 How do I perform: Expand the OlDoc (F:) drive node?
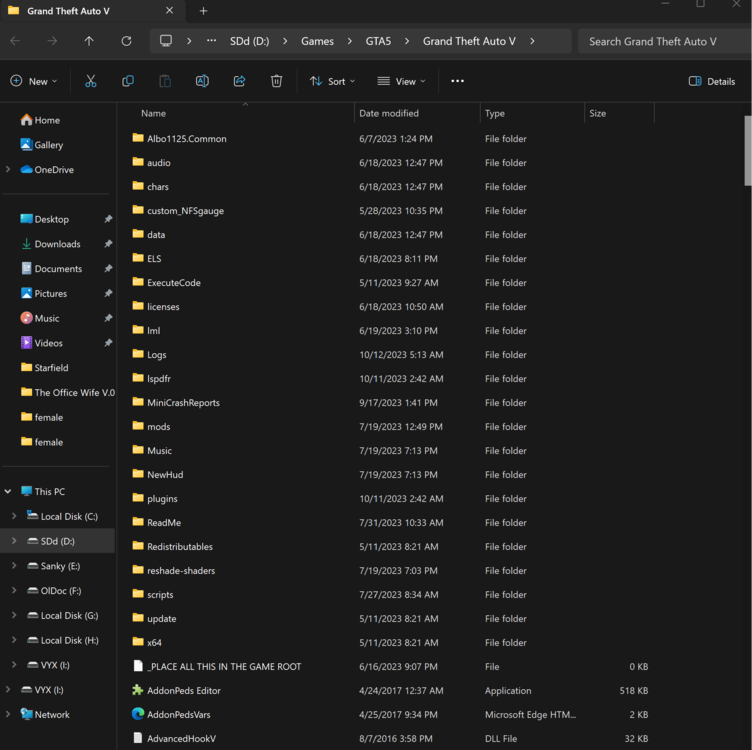(x=14, y=590)
